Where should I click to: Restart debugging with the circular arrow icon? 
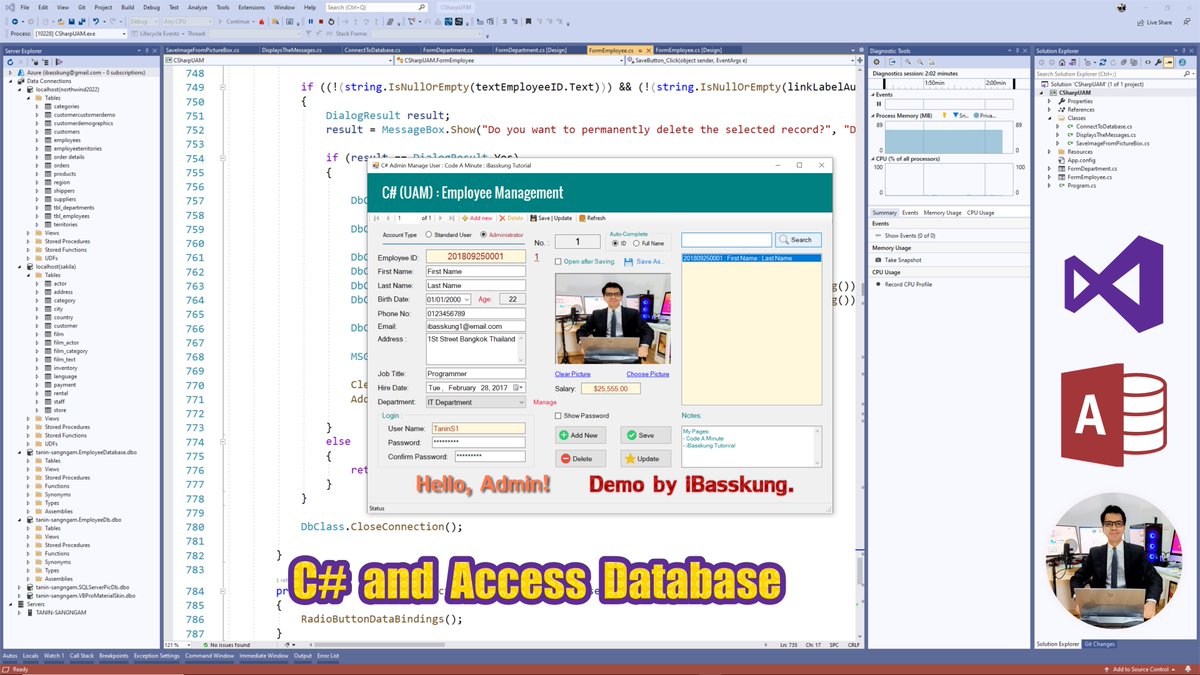point(331,22)
